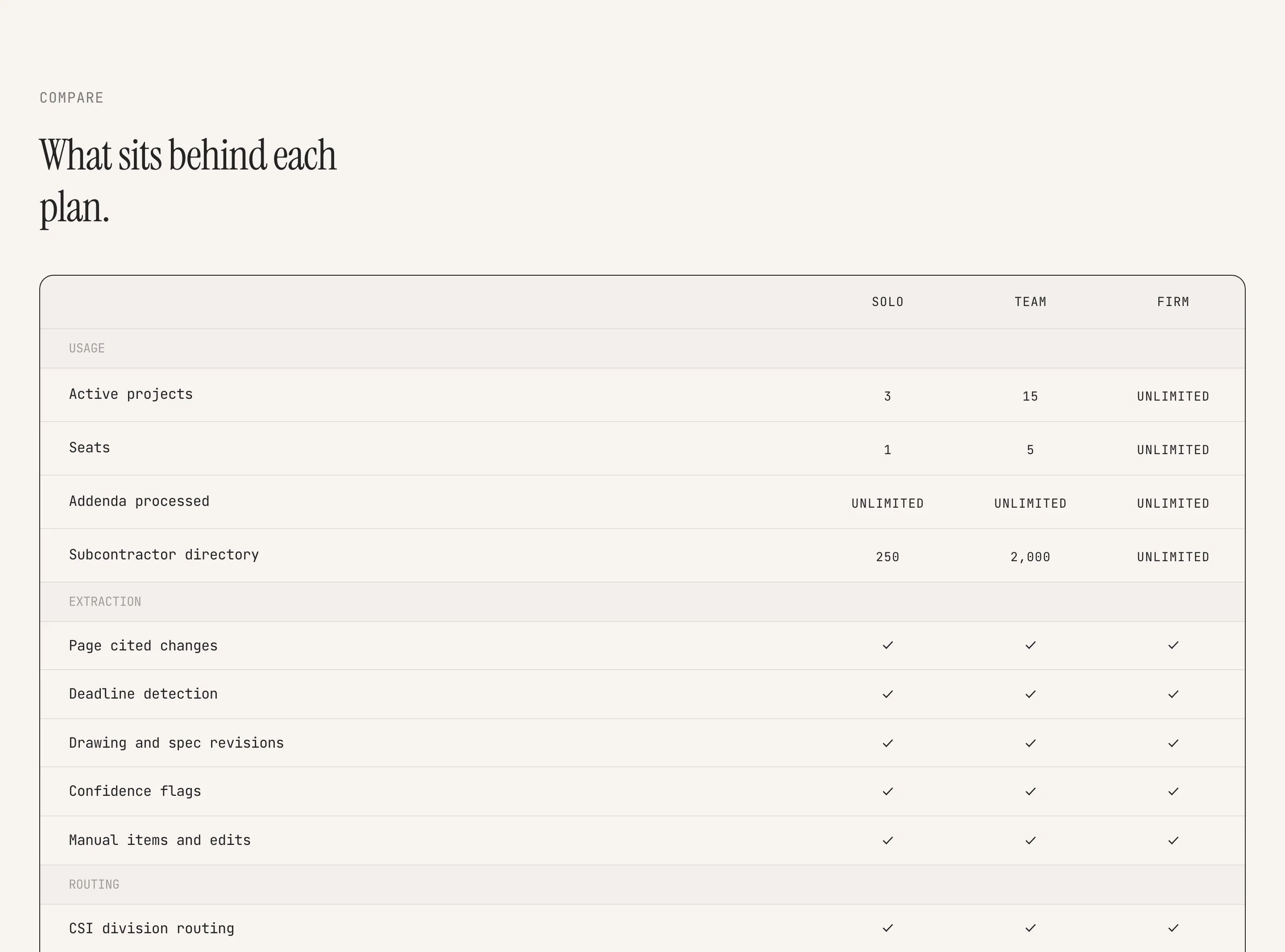
Task: Click Firm checkmark for Manual items and edits
Action: (1173, 840)
